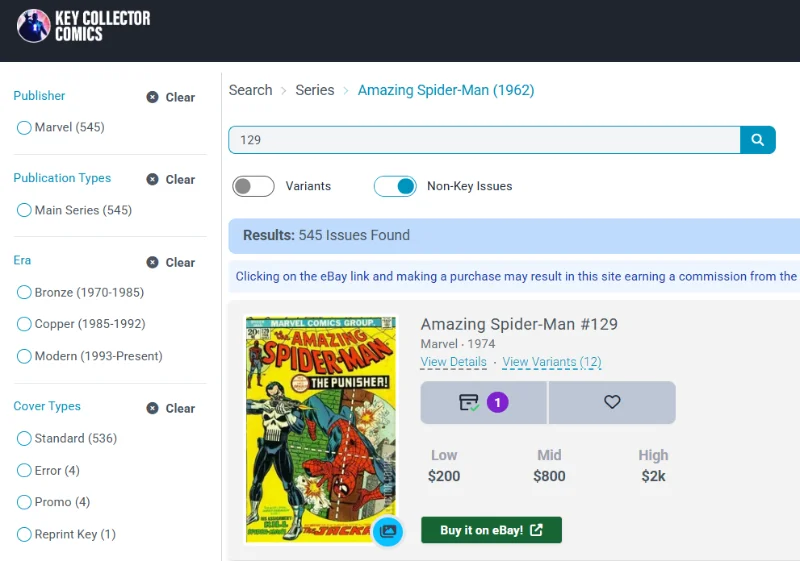Toggle the Variants switch on
Viewport: 800px width, 561px height.
[253, 186]
